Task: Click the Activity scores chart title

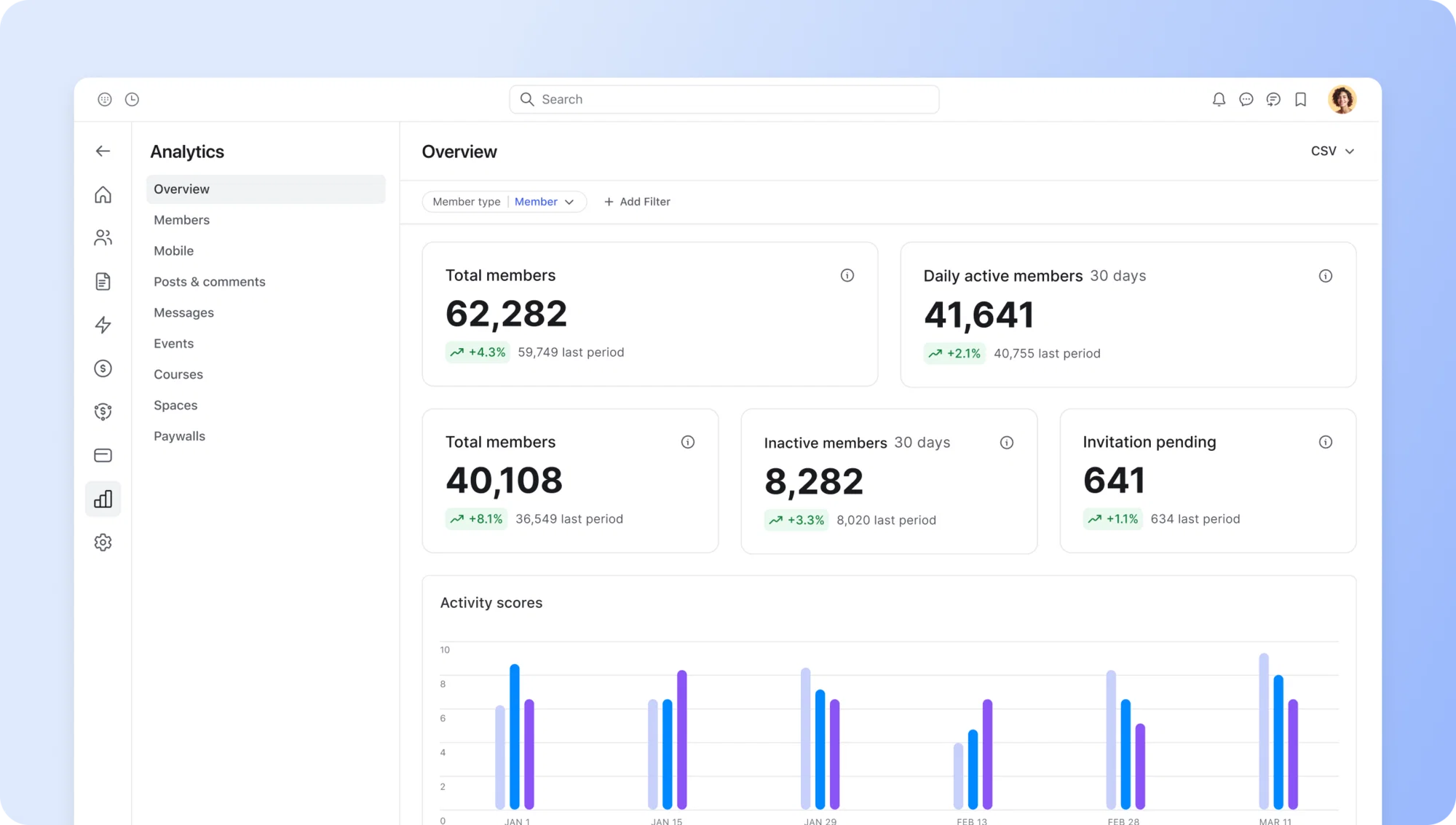Action: point(491,603)
